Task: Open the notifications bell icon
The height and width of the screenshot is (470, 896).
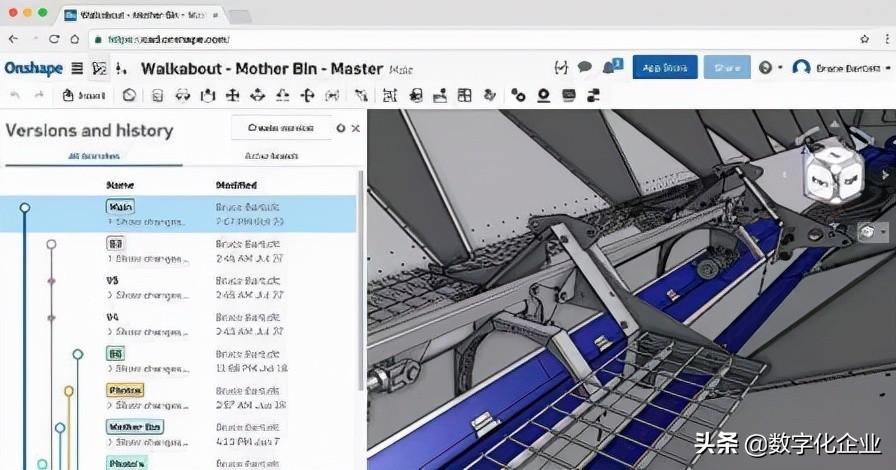Action: [x=612, y=67]
